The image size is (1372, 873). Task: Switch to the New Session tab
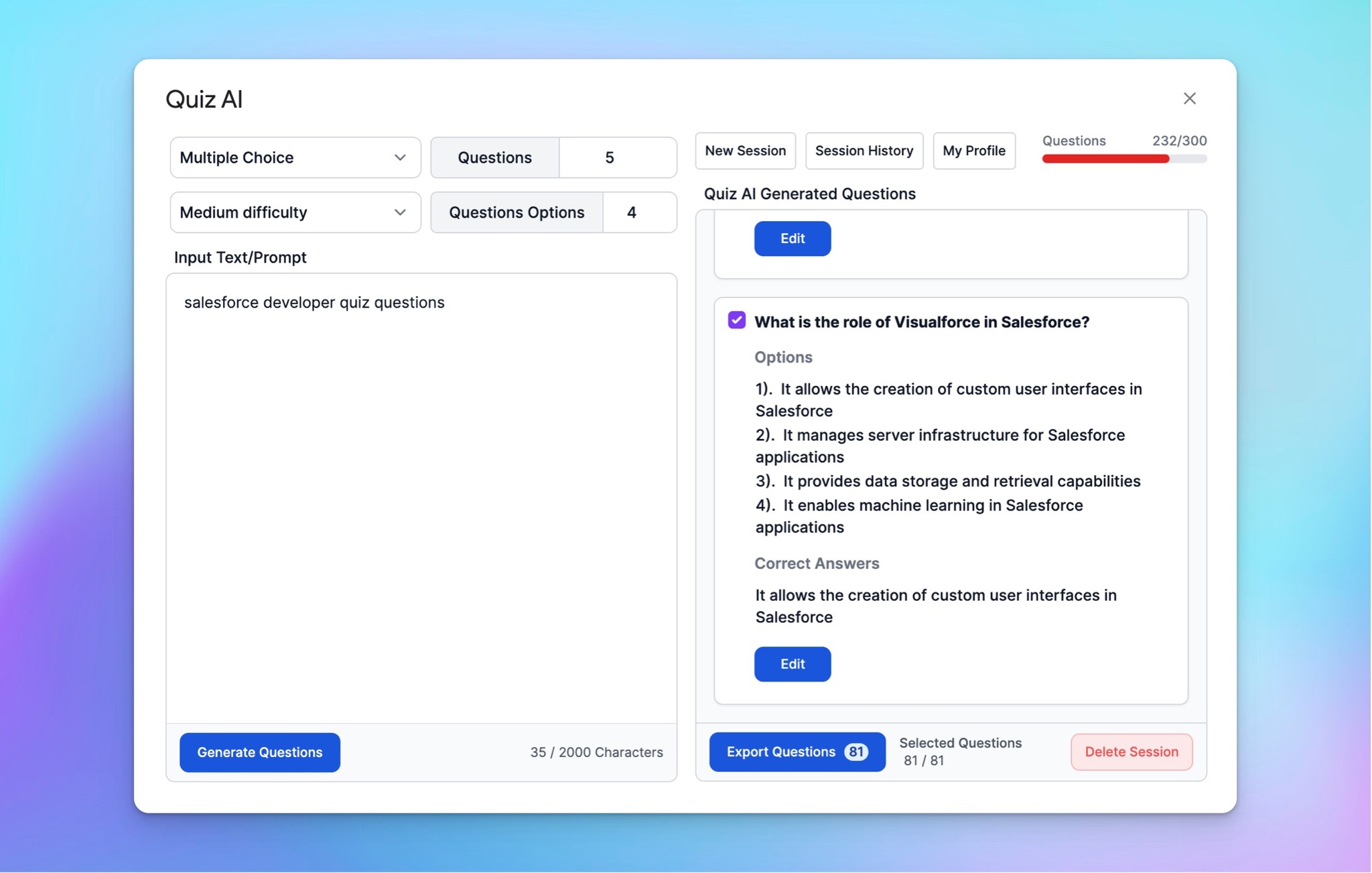coord(745,150)
